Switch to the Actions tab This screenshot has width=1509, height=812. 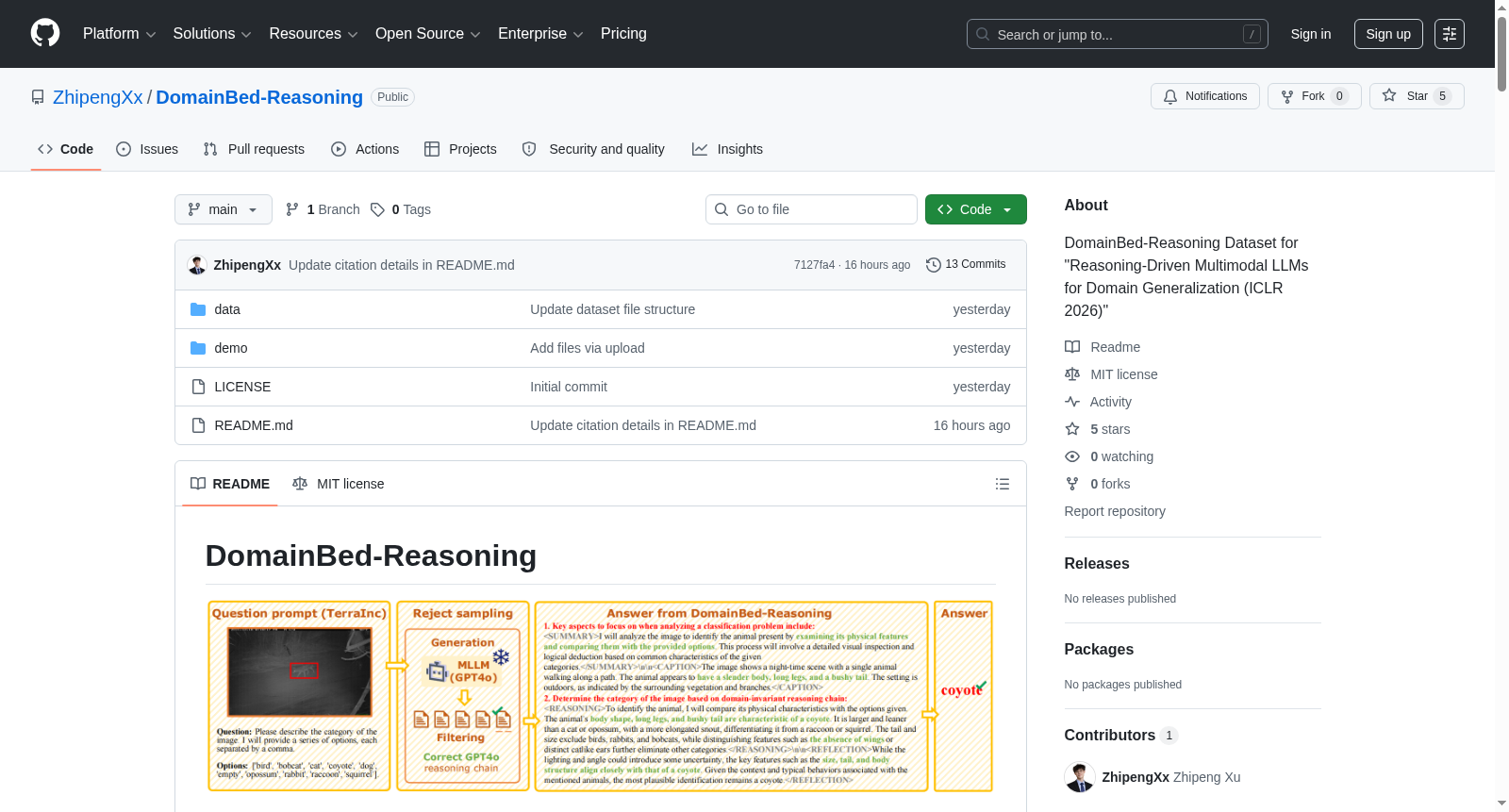coord(365,149)
